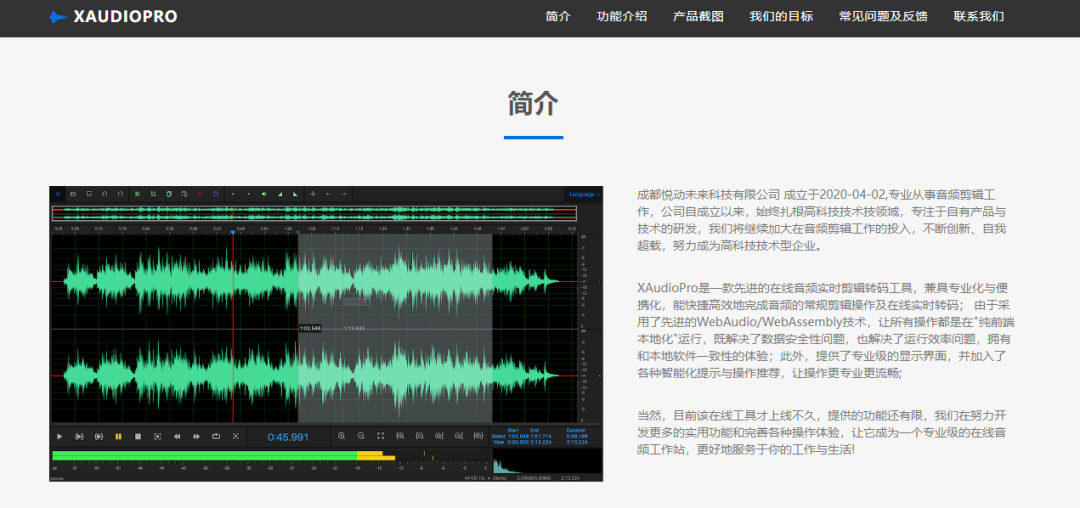Open the Language dropdown in the editor

[584, 193]
